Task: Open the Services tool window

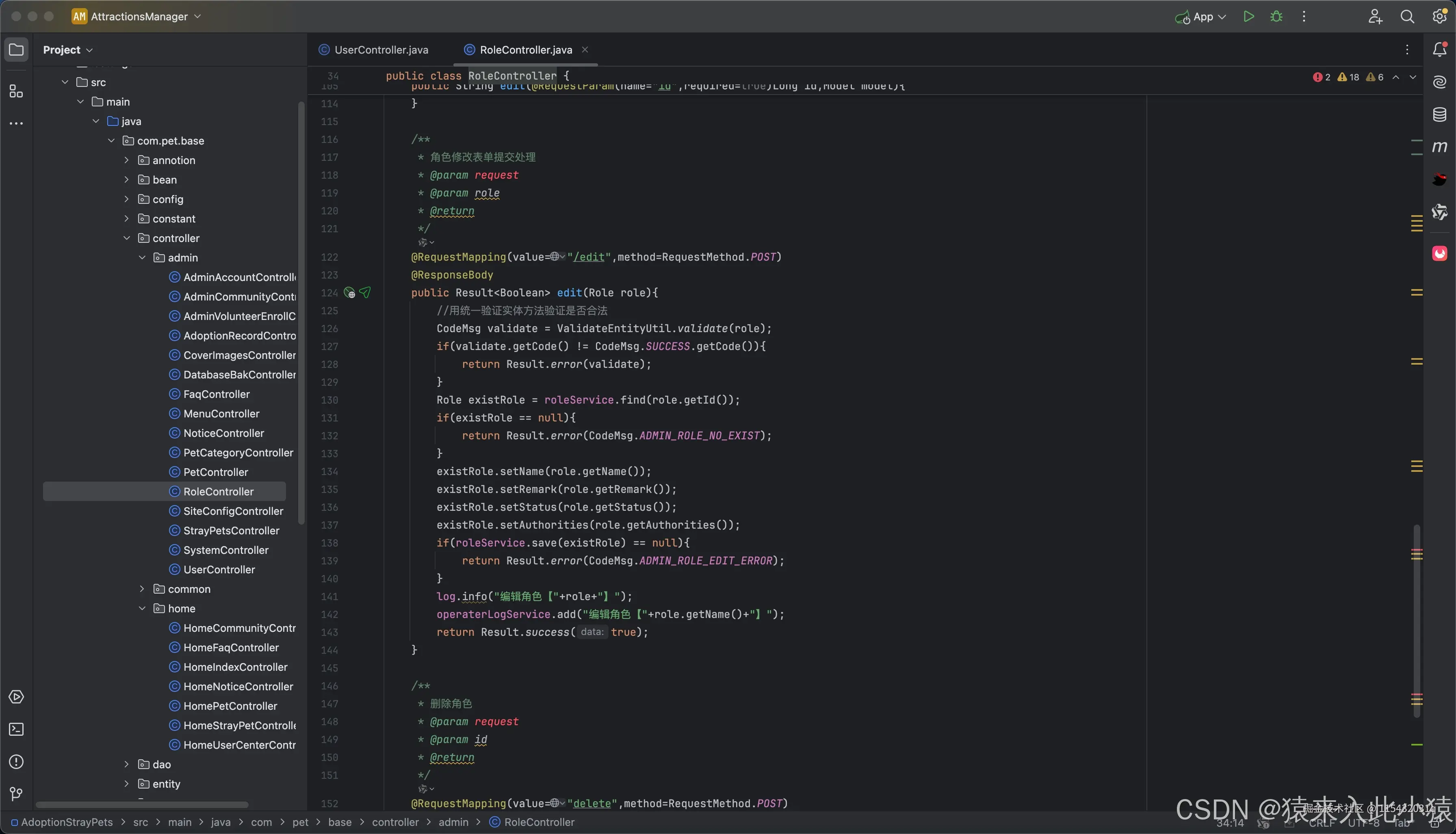Action: [16, 697]
